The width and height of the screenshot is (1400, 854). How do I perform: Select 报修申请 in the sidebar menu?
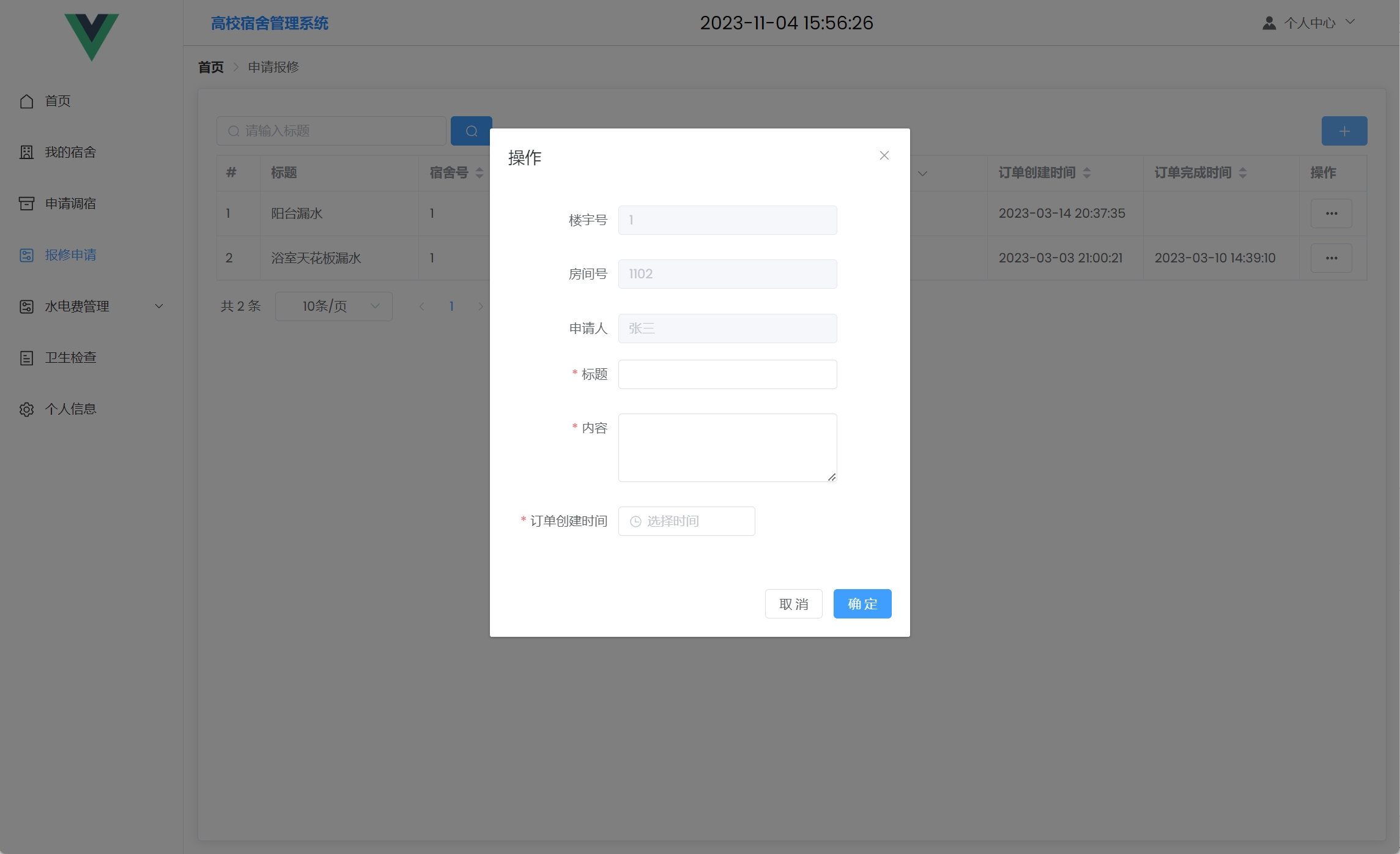(x=70, y=255)
